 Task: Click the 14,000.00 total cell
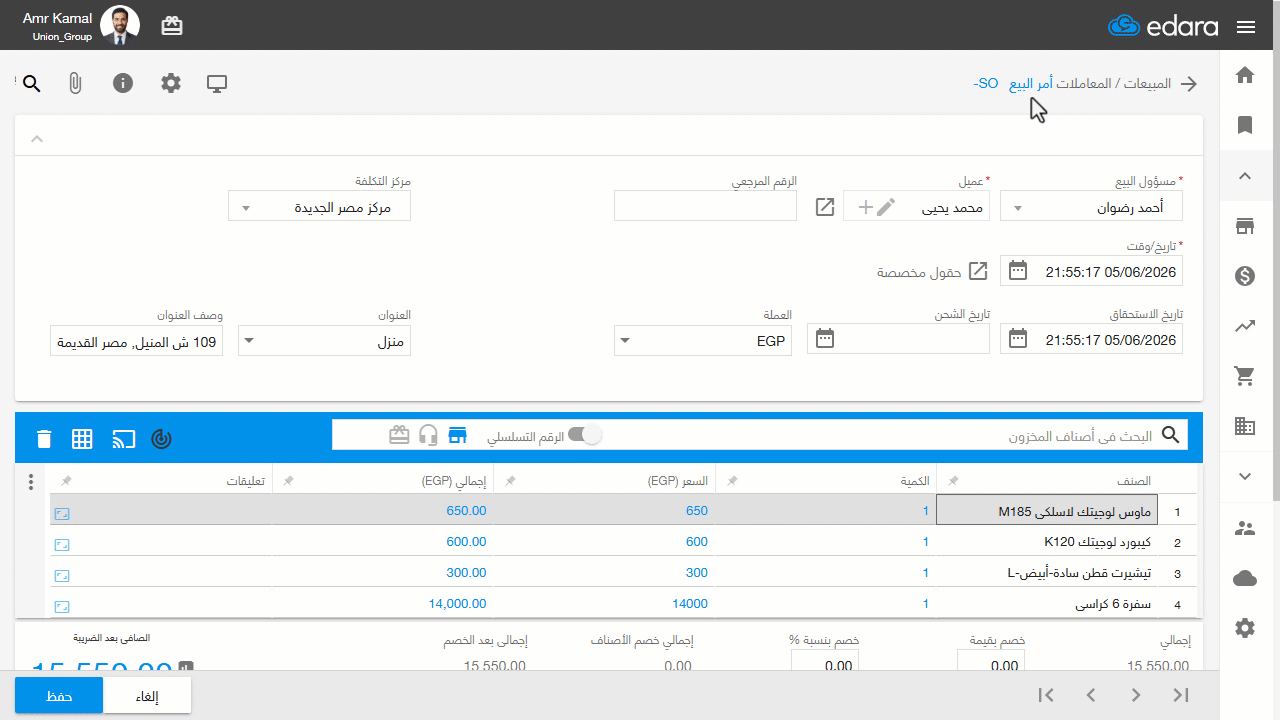click(384, 603)
